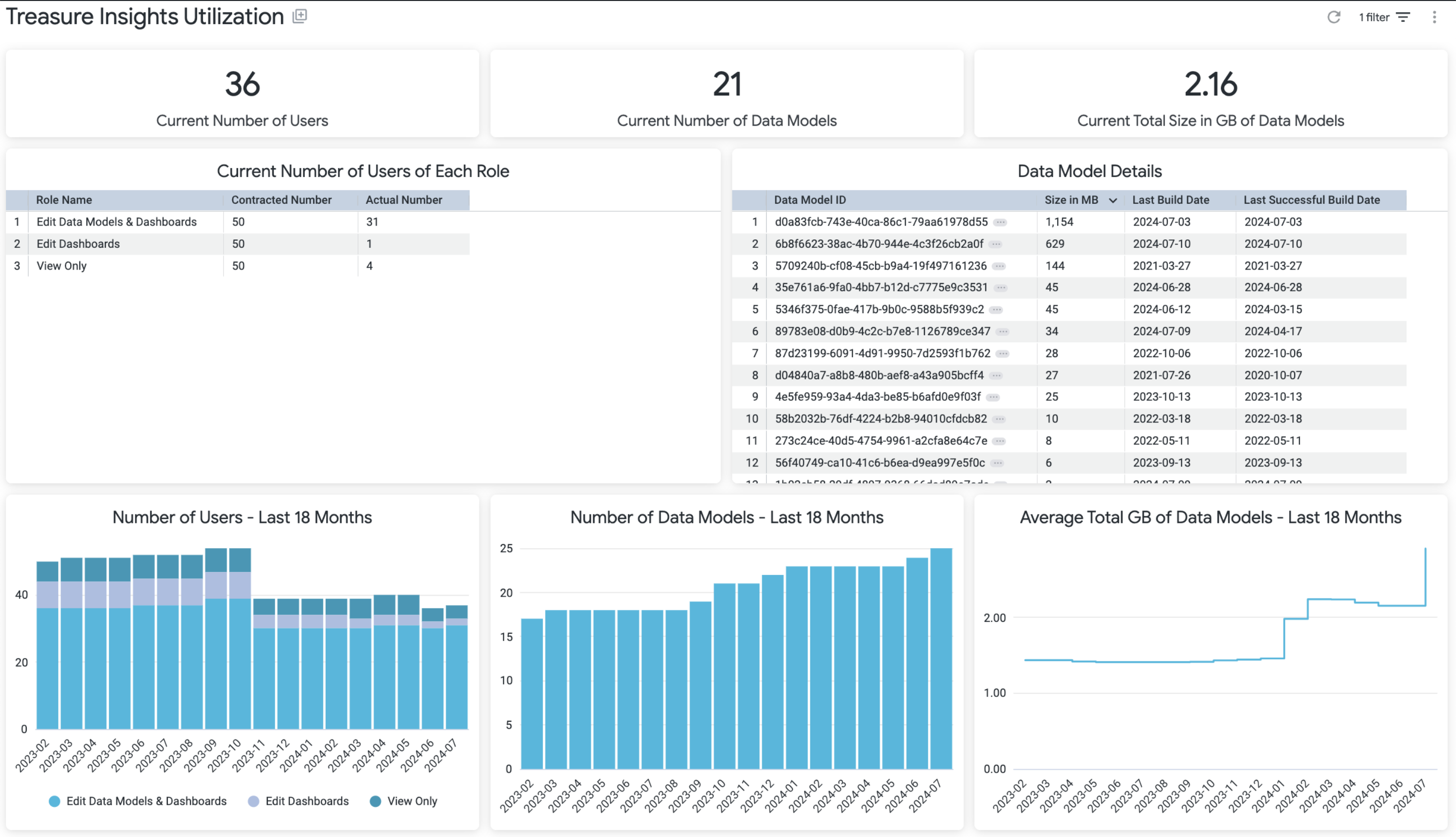Open the dashboard filters icon

click(x=1403, y=17)
